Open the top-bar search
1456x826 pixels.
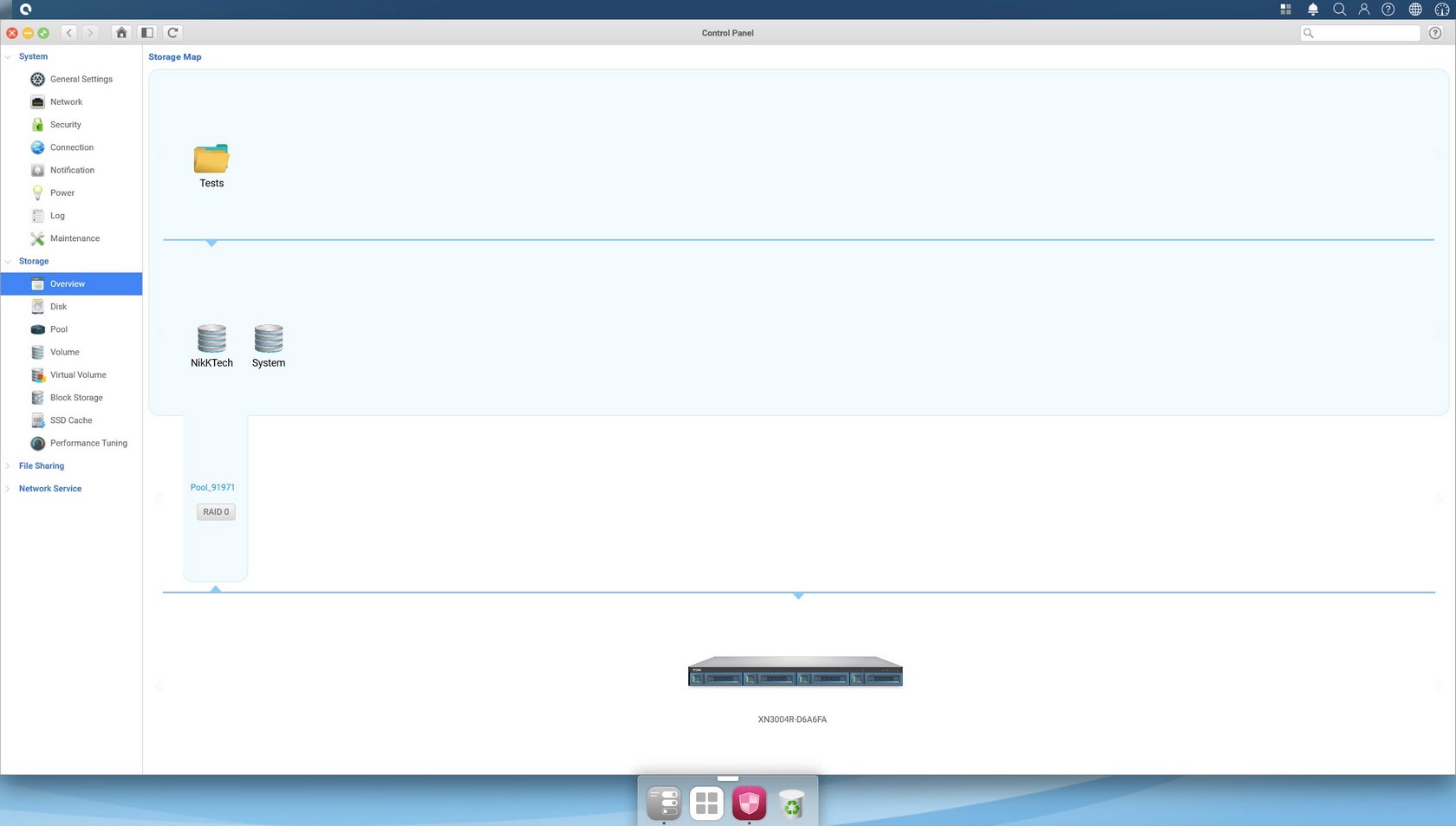1339,10
